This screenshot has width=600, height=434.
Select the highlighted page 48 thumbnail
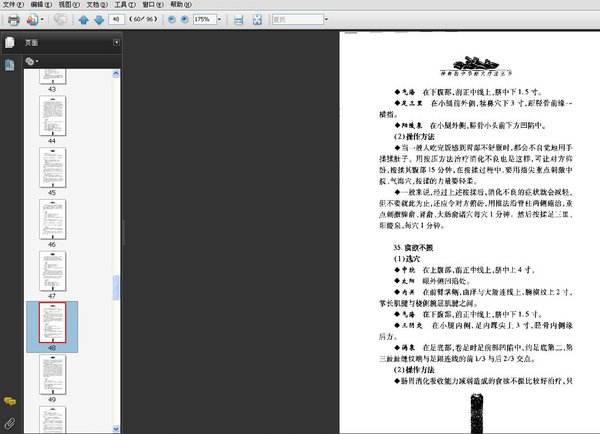[x=52, y=323]
